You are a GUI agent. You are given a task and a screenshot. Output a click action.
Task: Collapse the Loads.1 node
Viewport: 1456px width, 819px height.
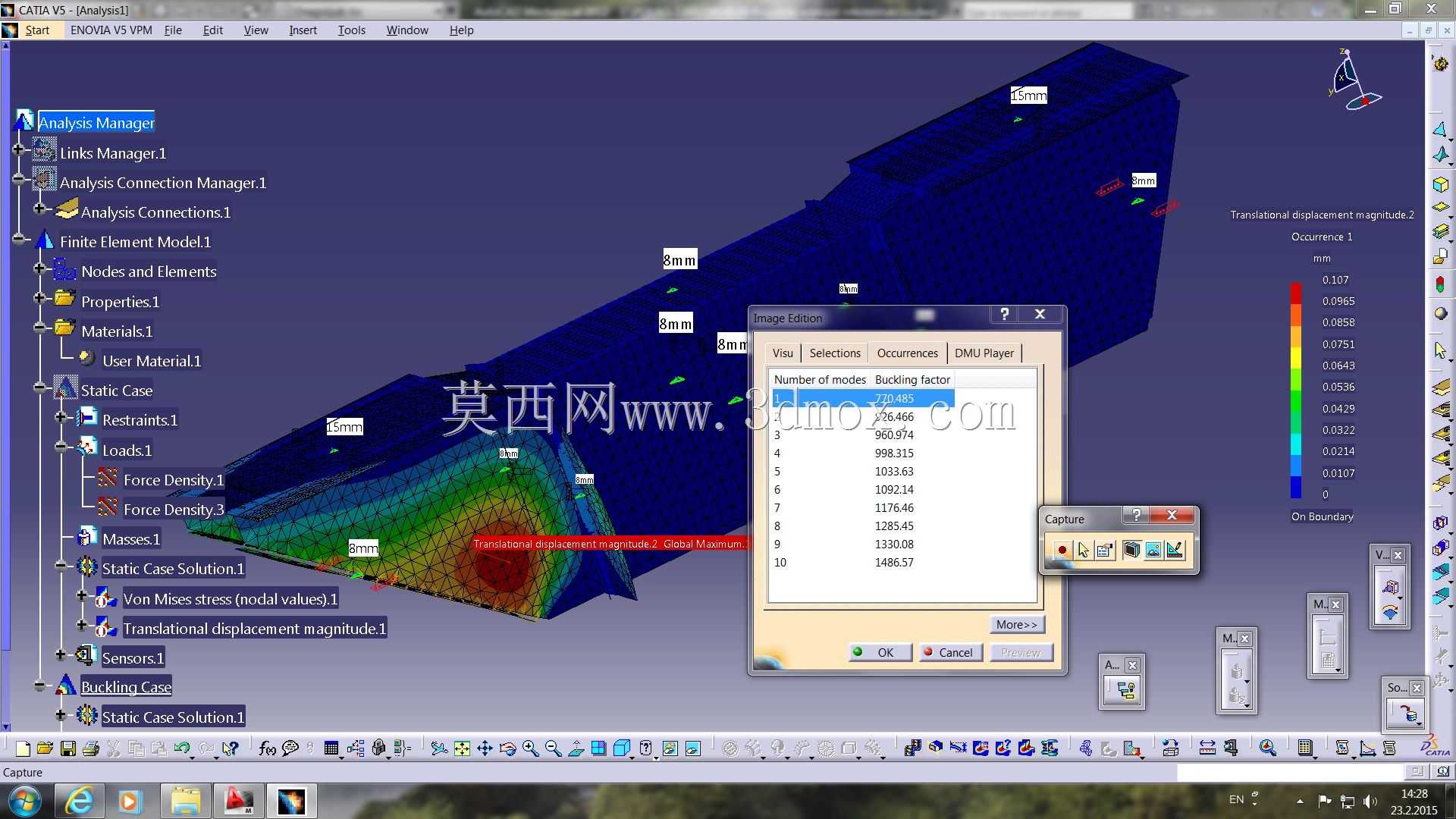click(x=61, y=447)
